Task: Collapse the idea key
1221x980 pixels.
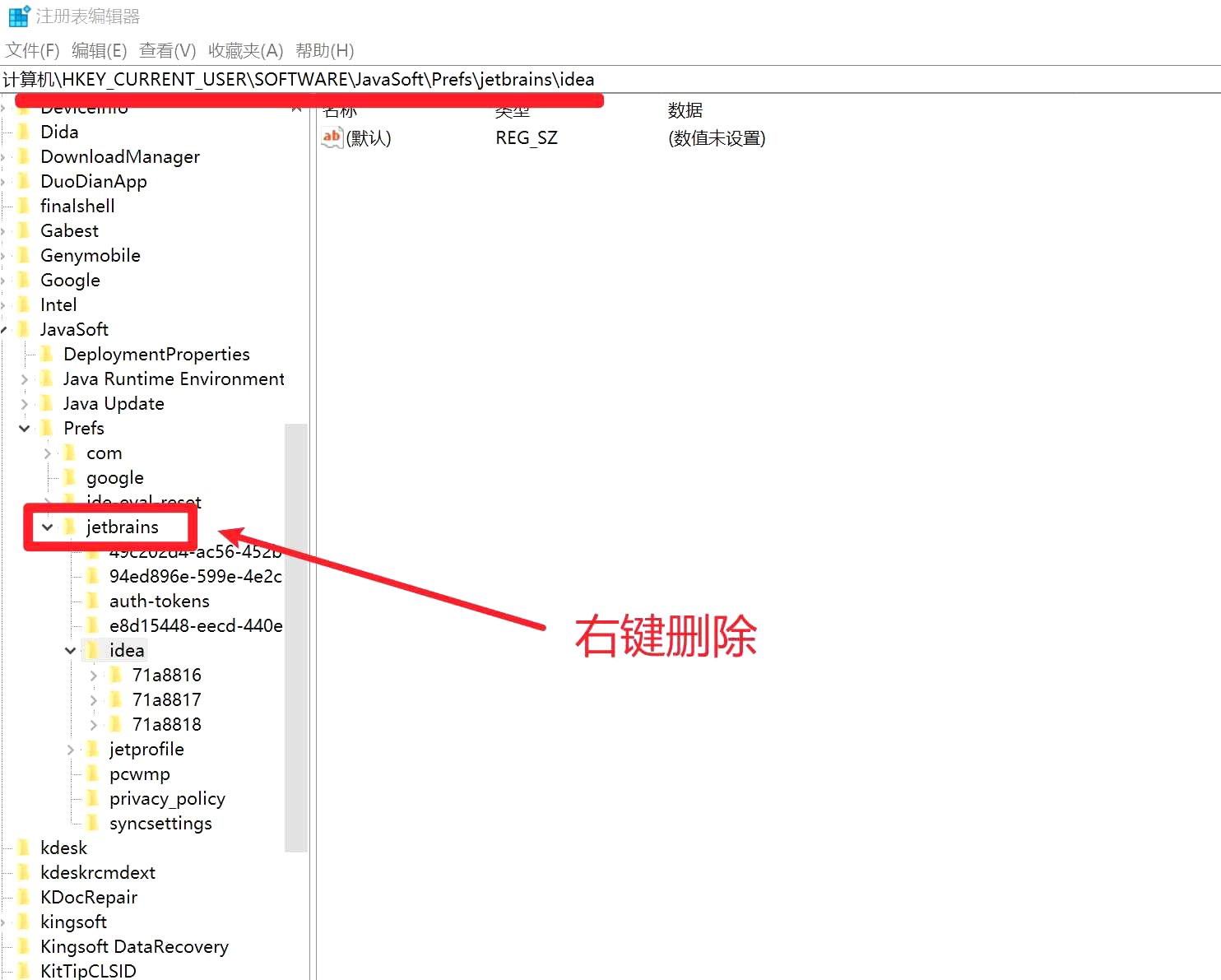Action: click(71, 651)
